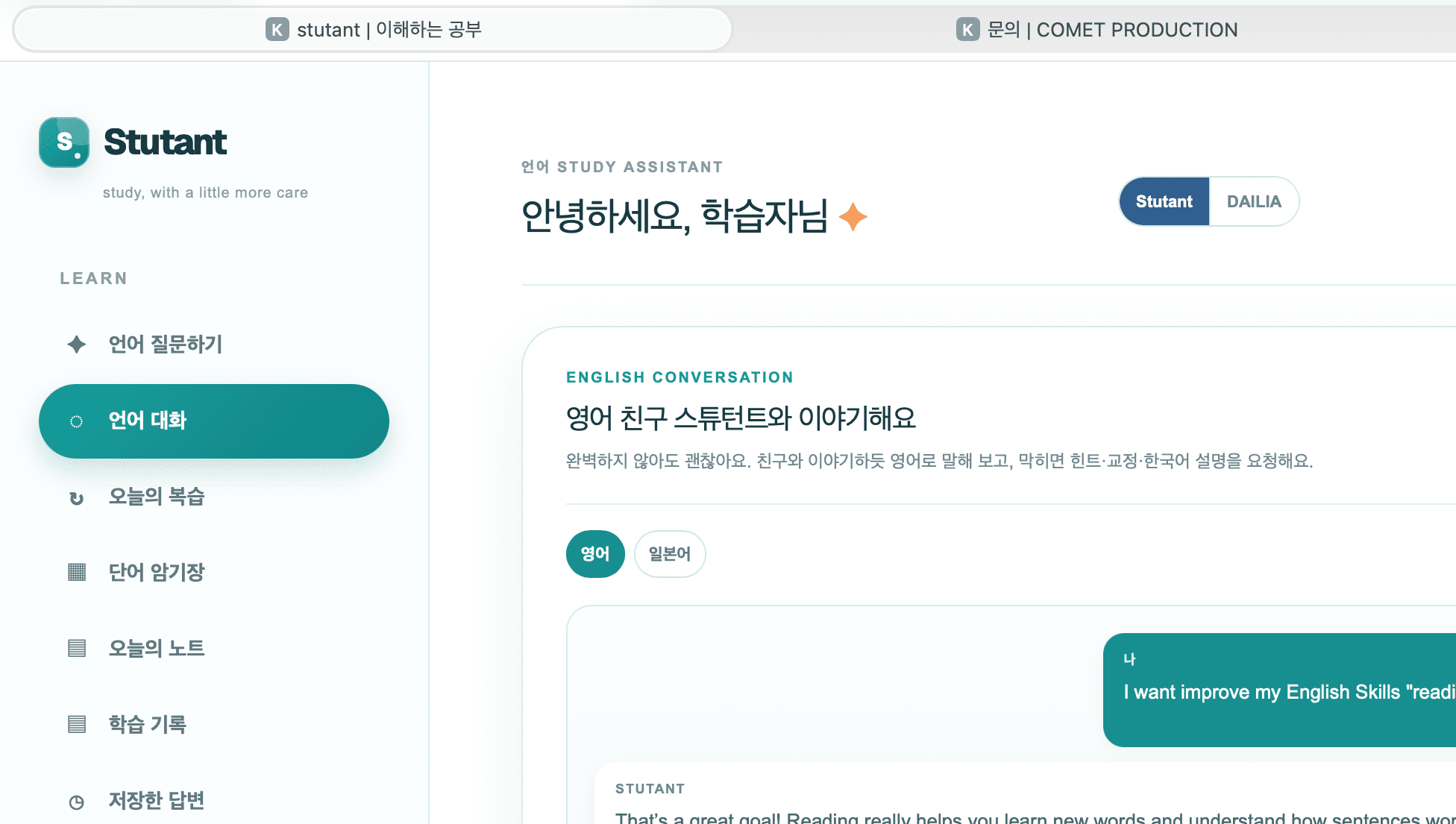View 학습 기록 page

point(214,725)
